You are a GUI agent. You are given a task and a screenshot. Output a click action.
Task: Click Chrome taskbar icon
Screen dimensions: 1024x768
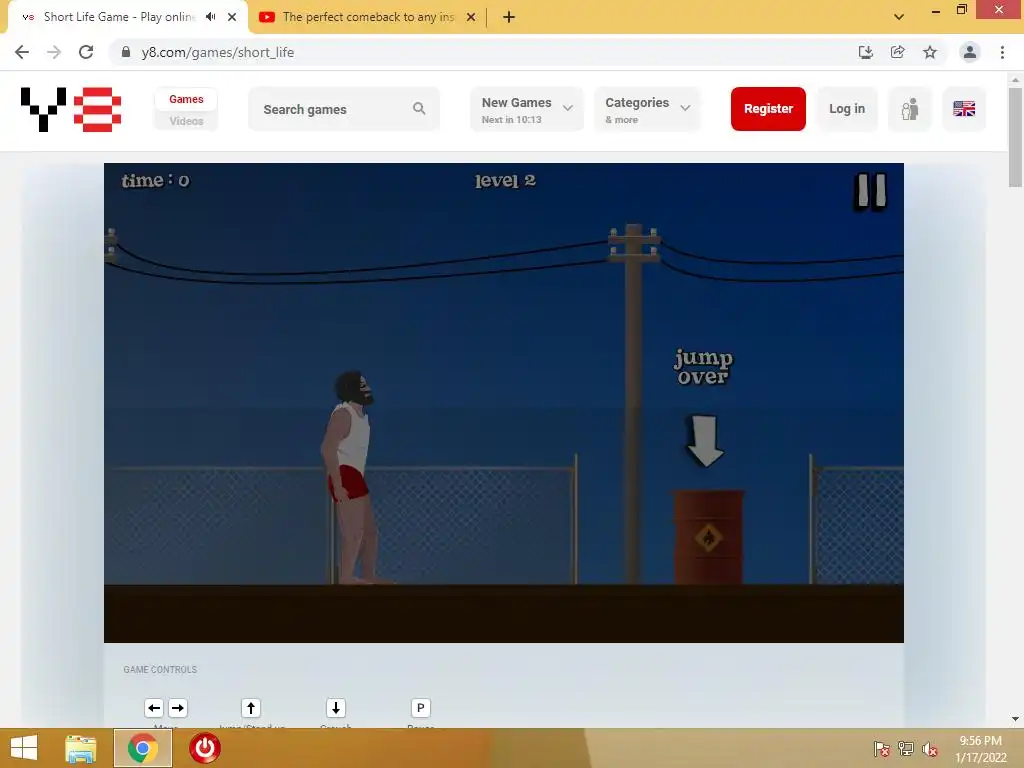point(143,748)
